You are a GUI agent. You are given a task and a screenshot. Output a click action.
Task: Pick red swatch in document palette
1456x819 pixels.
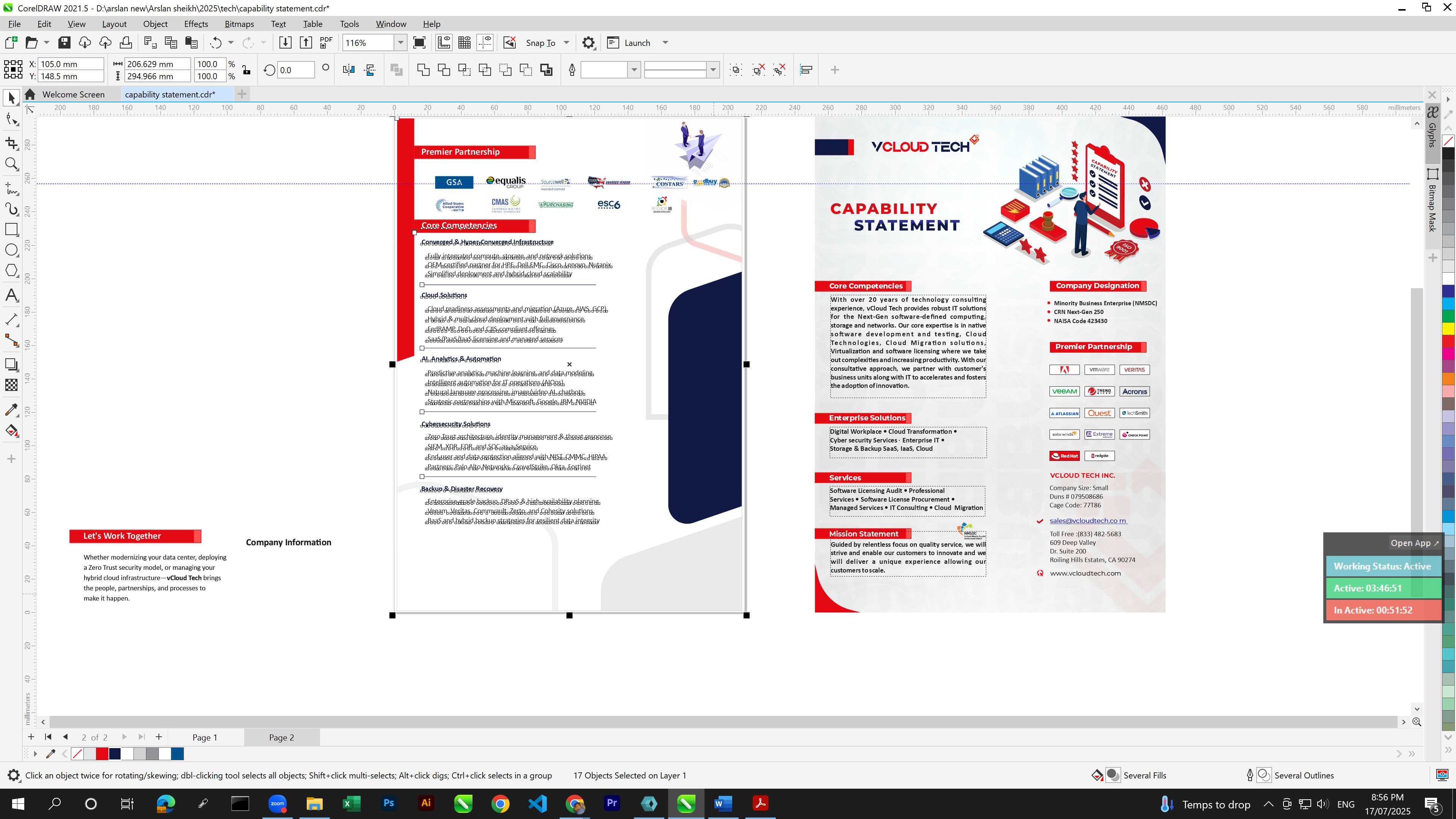pyautogui.click(x=102, y=753)
